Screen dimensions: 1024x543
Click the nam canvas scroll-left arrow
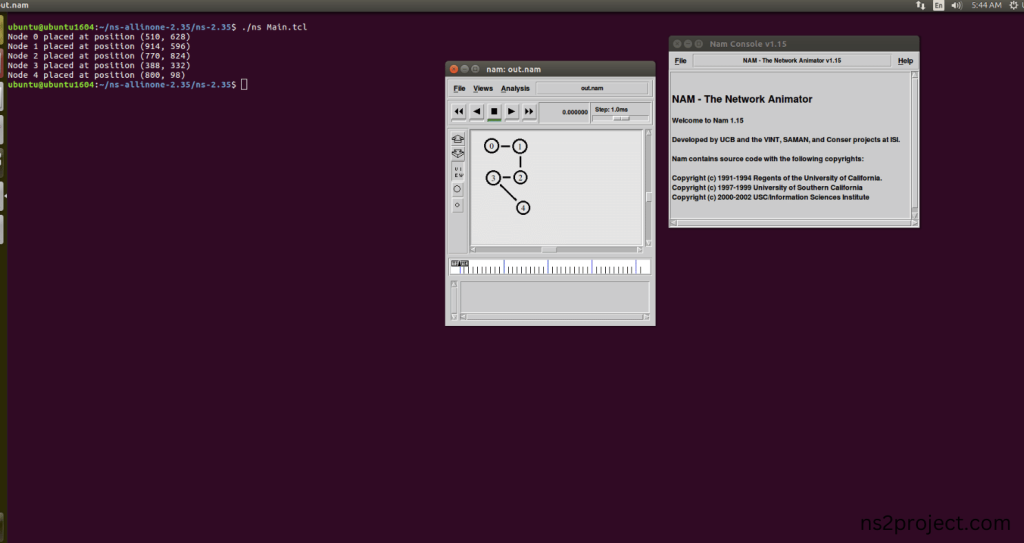[473, 250]
